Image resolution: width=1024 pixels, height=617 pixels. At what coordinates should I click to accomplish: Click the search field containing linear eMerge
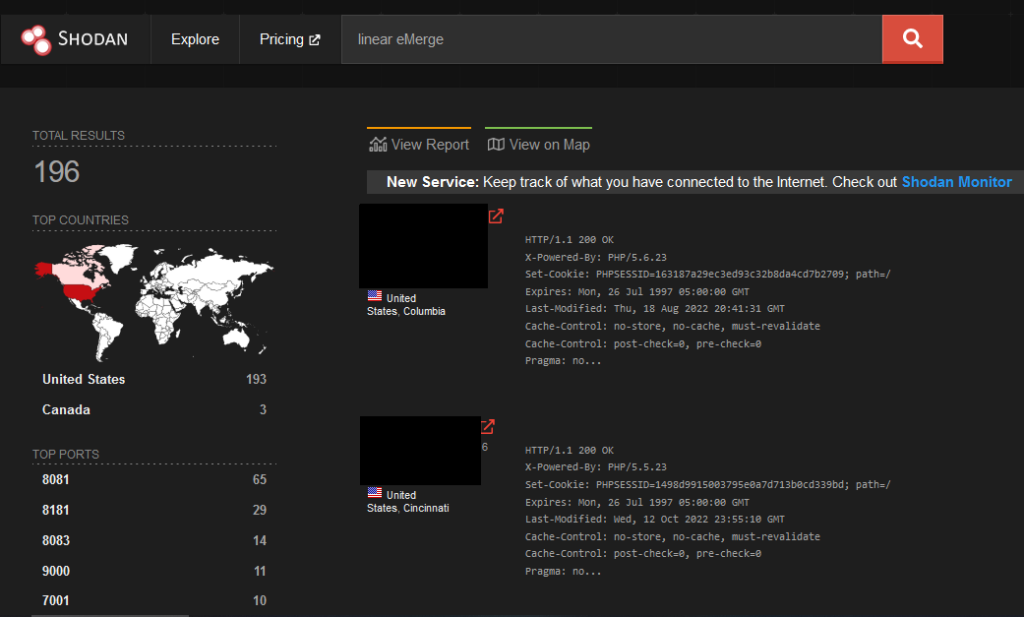[610, 39]
